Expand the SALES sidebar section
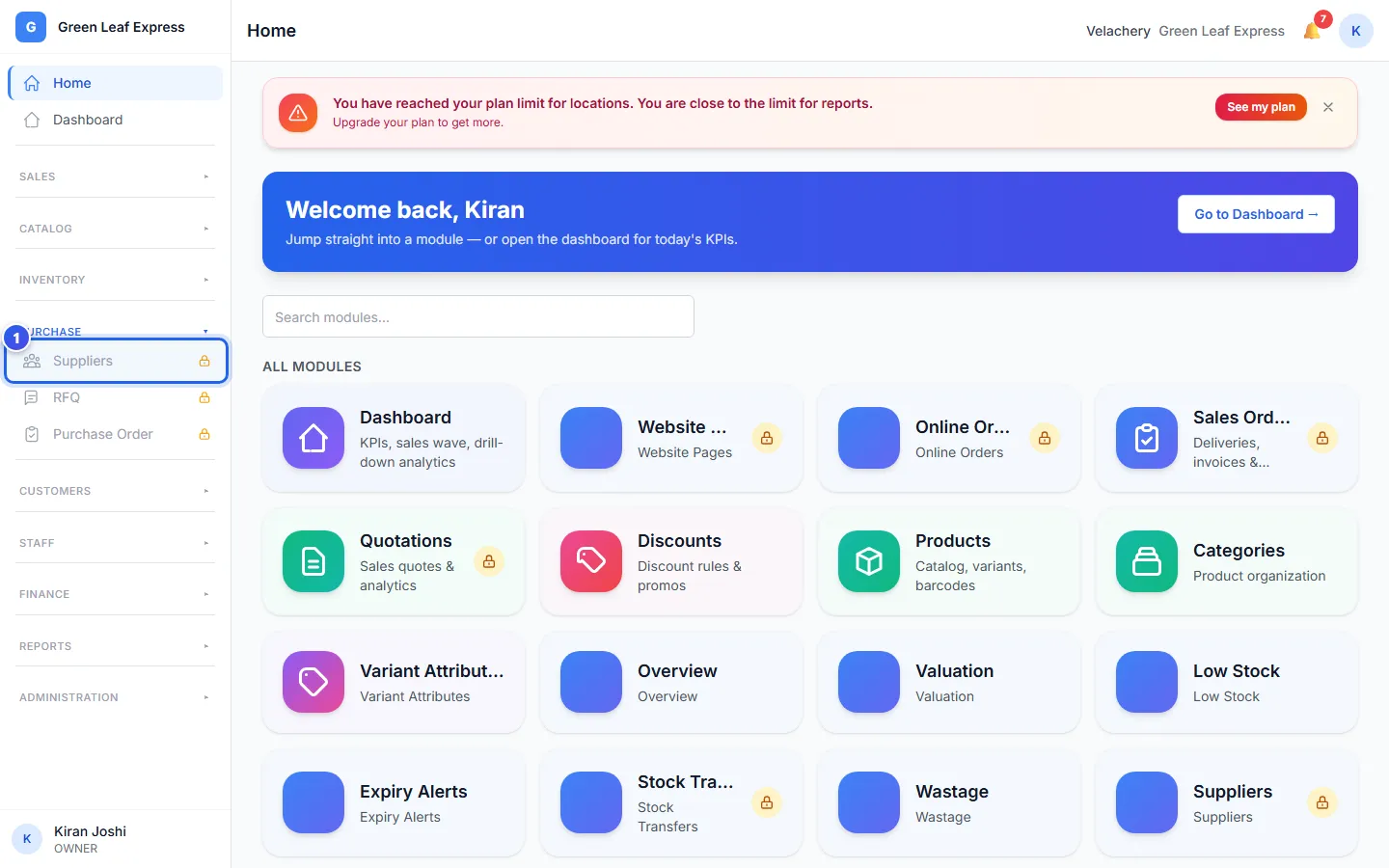Viewport: 1389px width, 868px height. pyautogui.click(x=115, y=176)
